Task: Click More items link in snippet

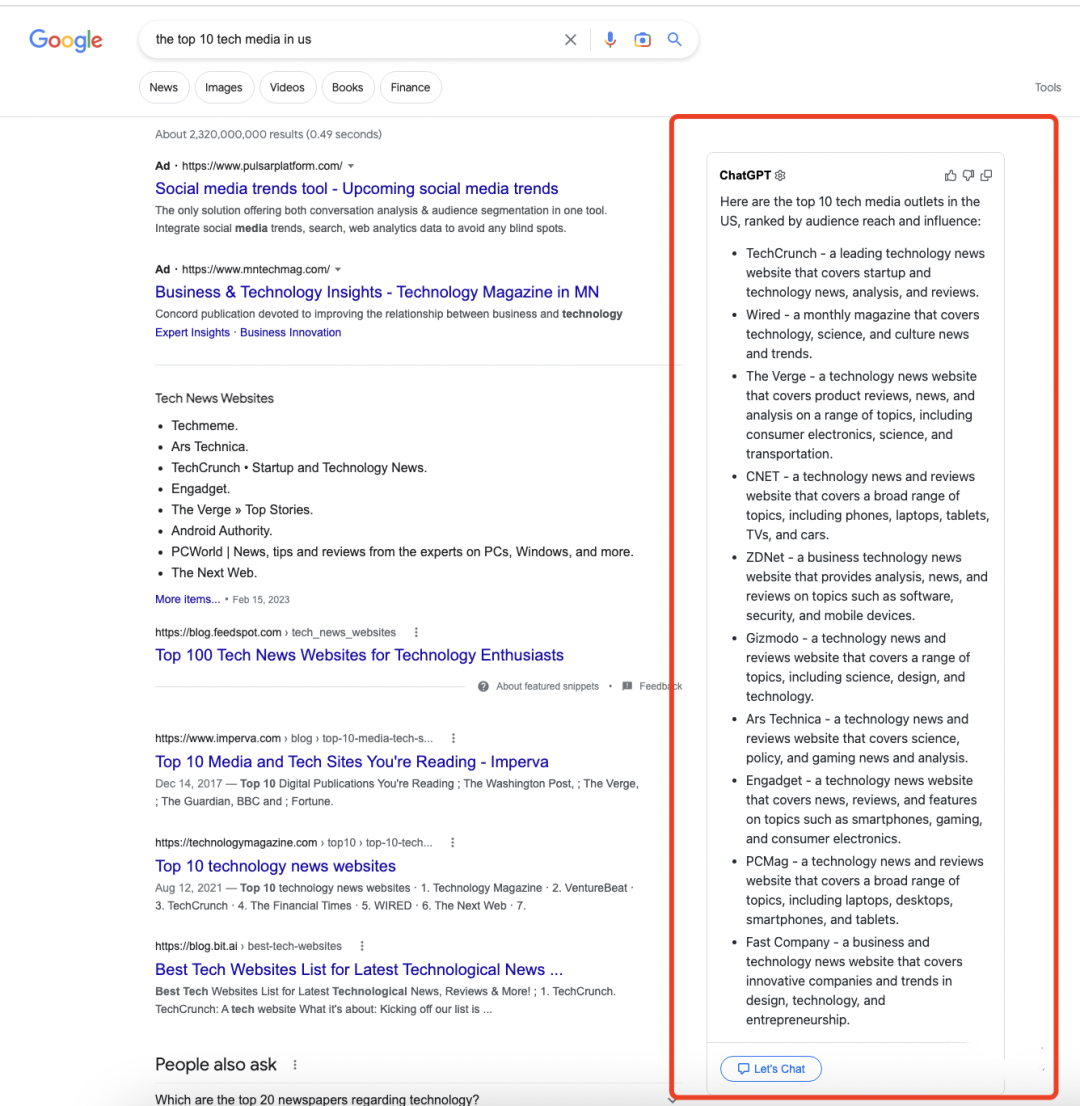Action: coord(188,599)
